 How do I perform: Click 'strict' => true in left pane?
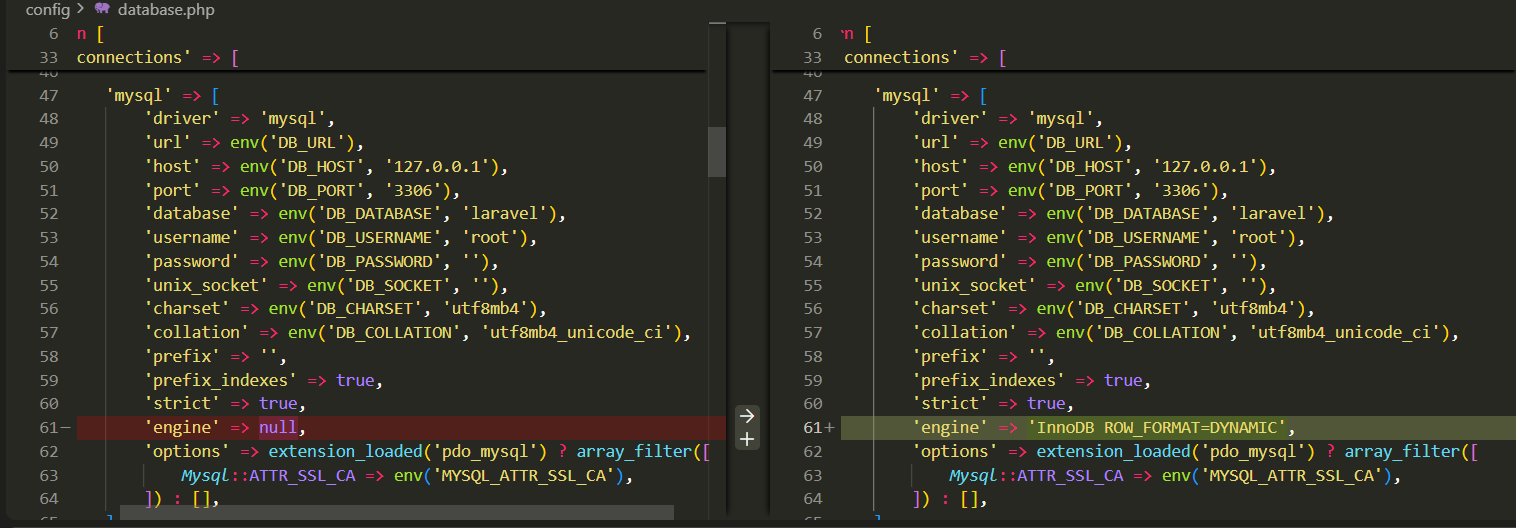point(221,403)
